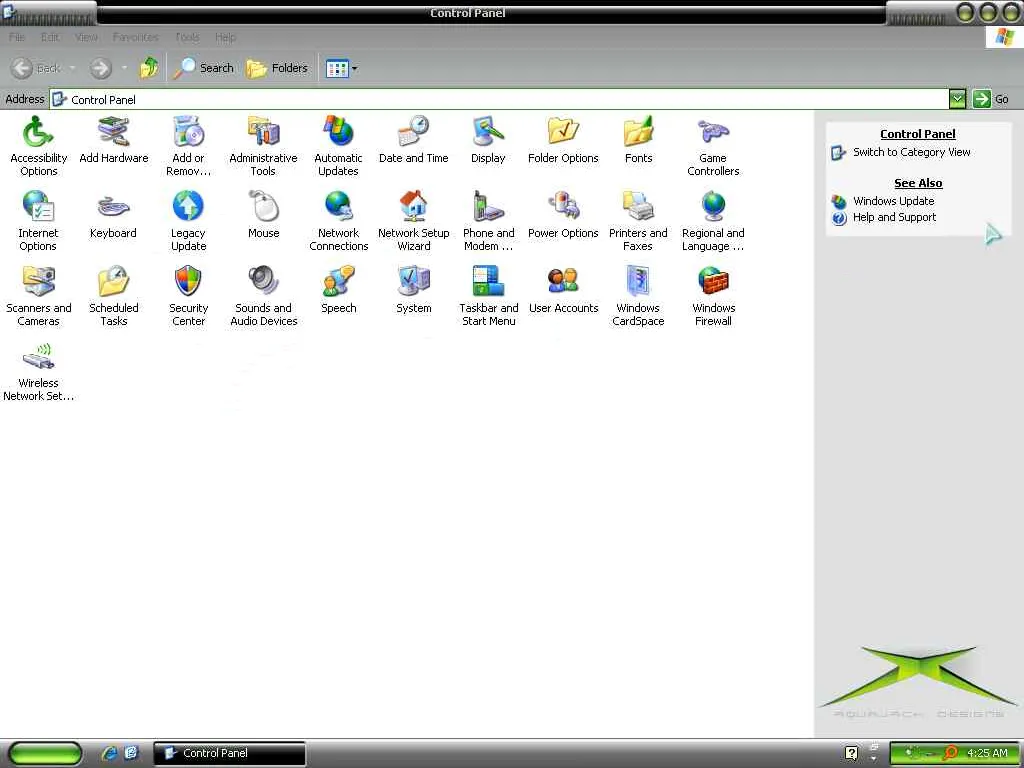Viewport: 1024px width, 768px height.
Task: Open Help and Support link
Action: (x=894, y=217)
